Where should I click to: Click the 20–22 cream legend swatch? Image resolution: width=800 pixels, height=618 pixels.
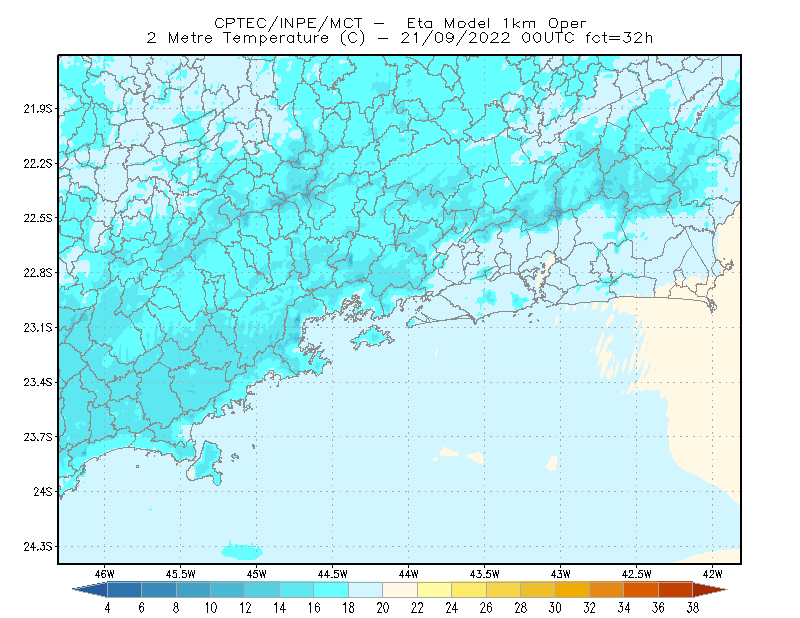(400, 589)
